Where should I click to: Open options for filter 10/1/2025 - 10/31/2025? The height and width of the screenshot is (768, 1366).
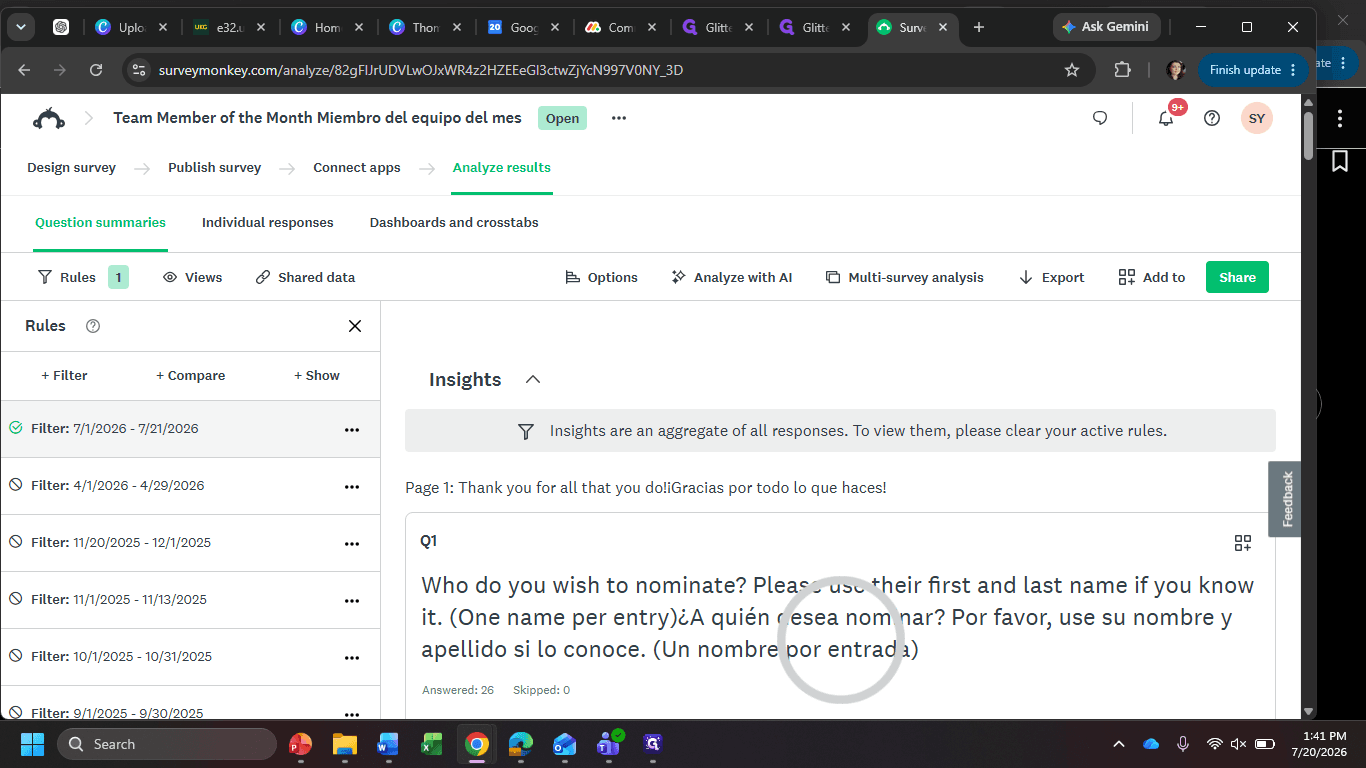point(351,657)
